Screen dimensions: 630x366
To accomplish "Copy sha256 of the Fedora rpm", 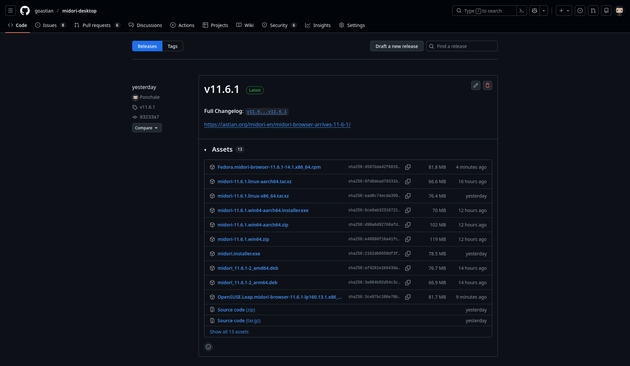I will point(408,167).
